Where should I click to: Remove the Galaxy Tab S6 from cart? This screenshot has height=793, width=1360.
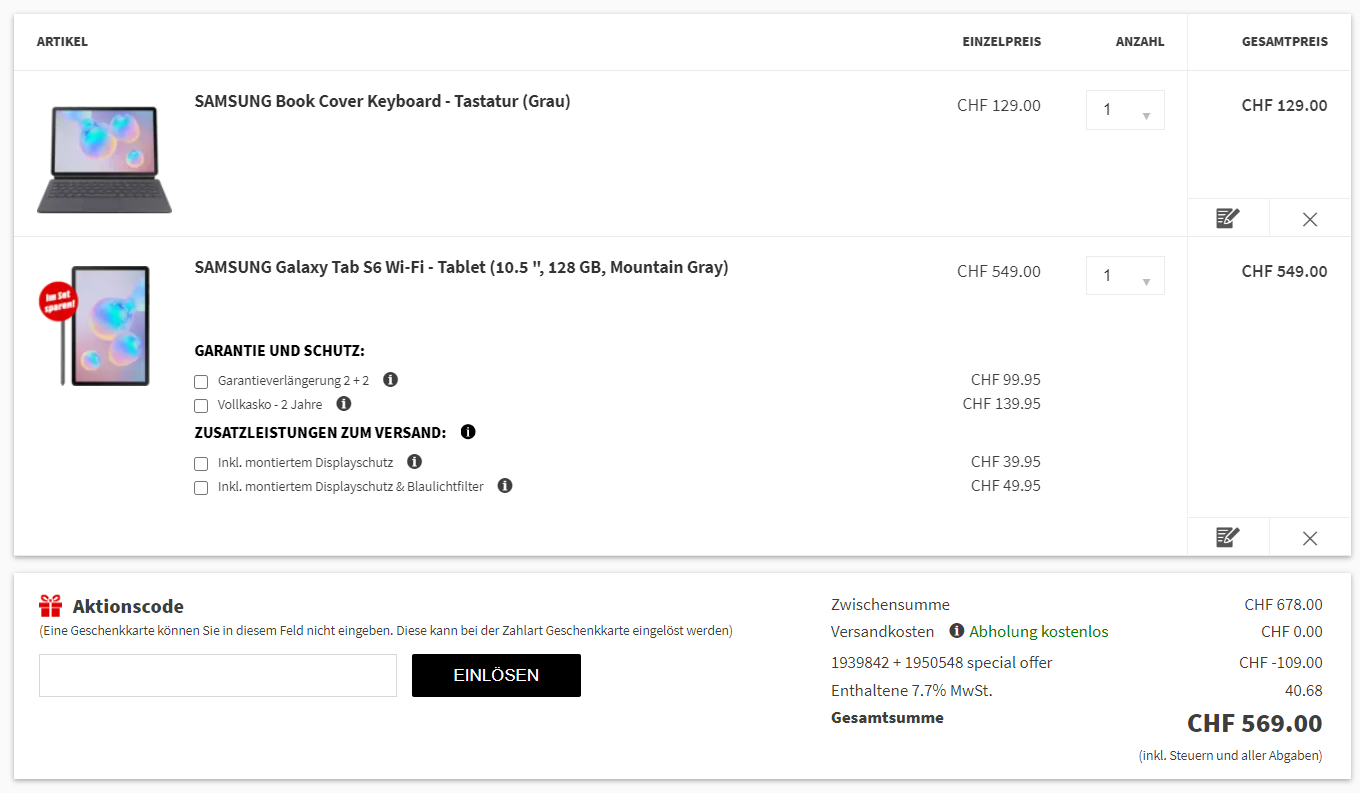point(1310,538)
